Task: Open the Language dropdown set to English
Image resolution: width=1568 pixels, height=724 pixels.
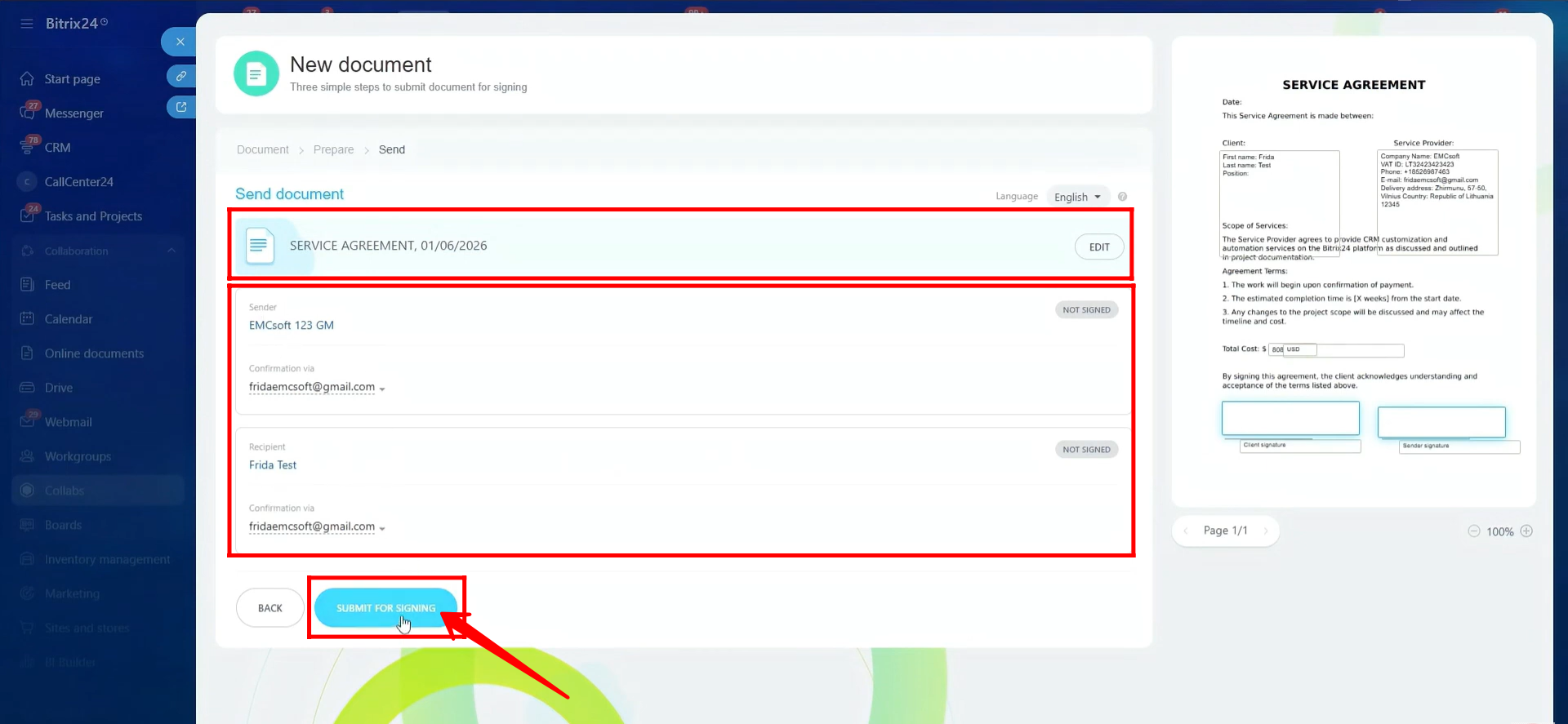Action: tap(1077, 197)
